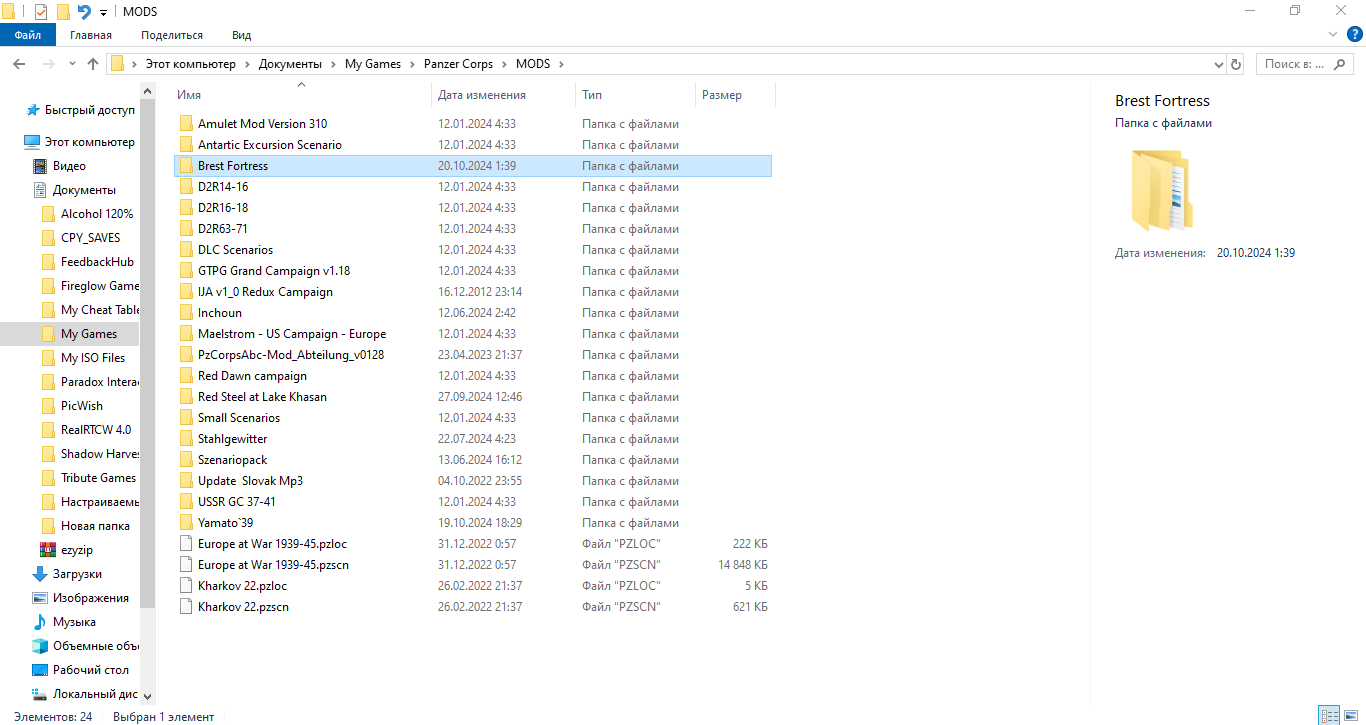This screenshot has height=725, width=1366.
Task: Switch to details list view
Action: click(1329, 715)
